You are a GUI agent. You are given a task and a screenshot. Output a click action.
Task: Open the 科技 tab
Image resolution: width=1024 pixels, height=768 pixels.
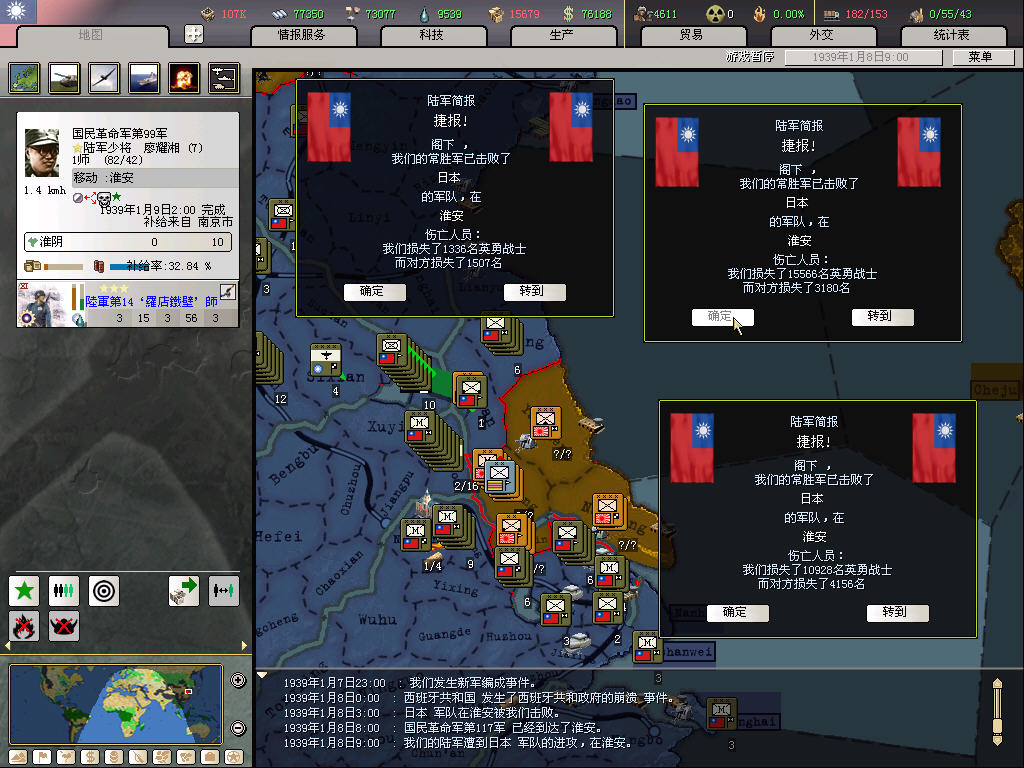432,35
